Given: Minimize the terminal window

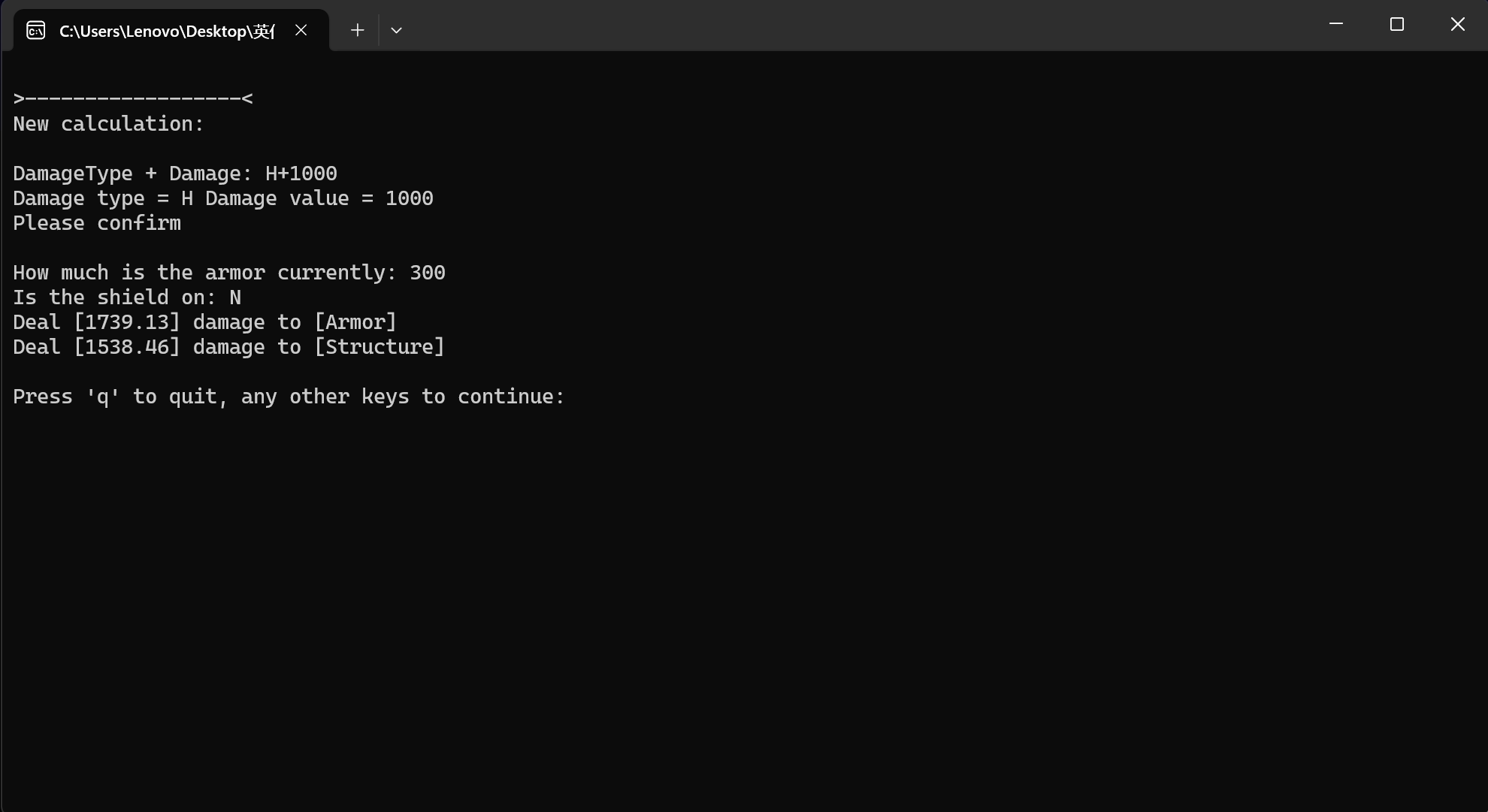Looking at the screenshot, I should [x=1335, y=24].
